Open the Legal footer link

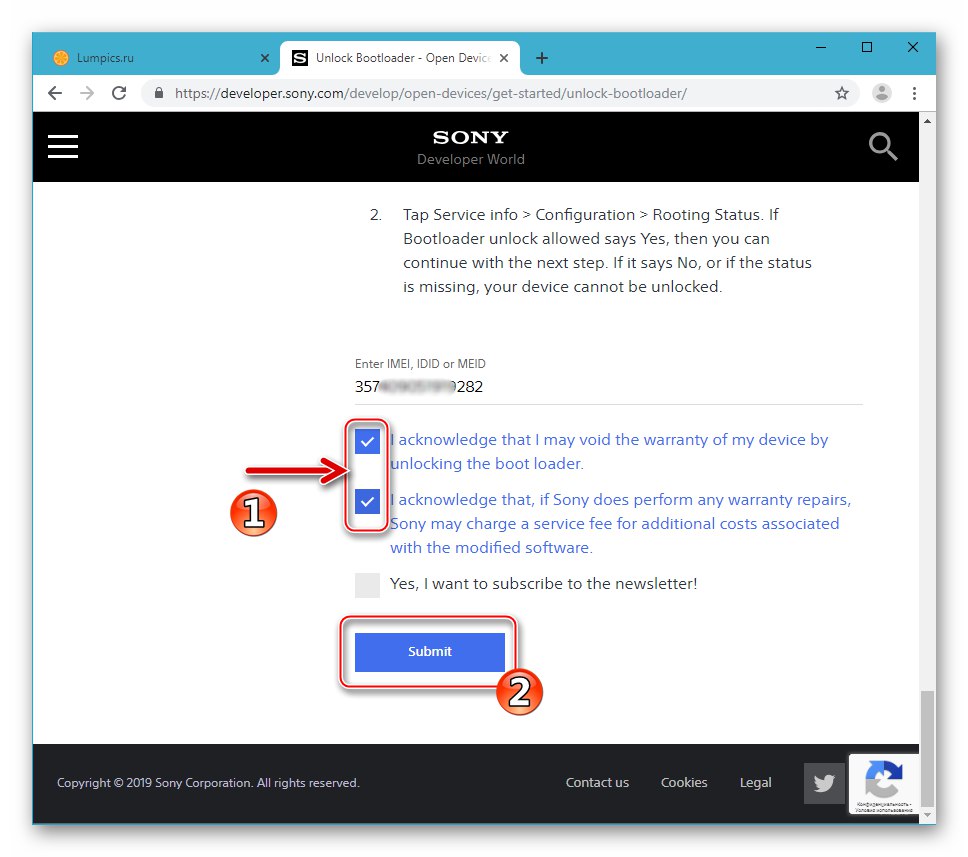click(756, 783)
